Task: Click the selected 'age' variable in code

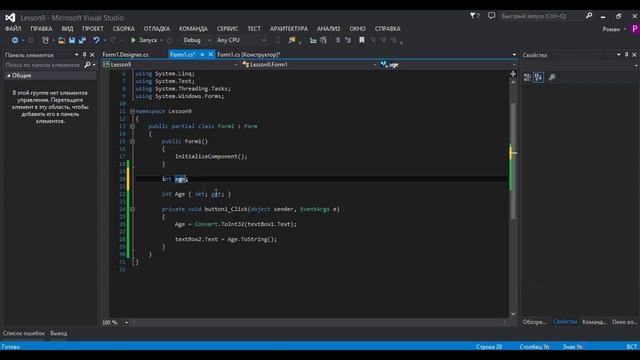Action: pos(180,179)
